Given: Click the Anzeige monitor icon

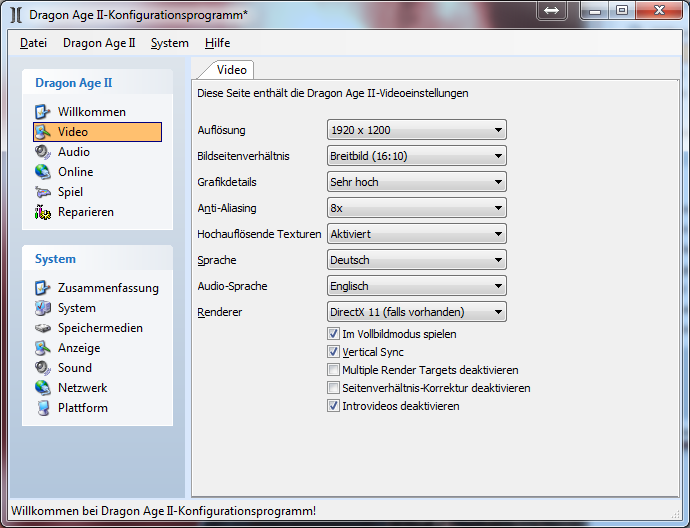Looking at the screenshot, I should pos(43,348).
